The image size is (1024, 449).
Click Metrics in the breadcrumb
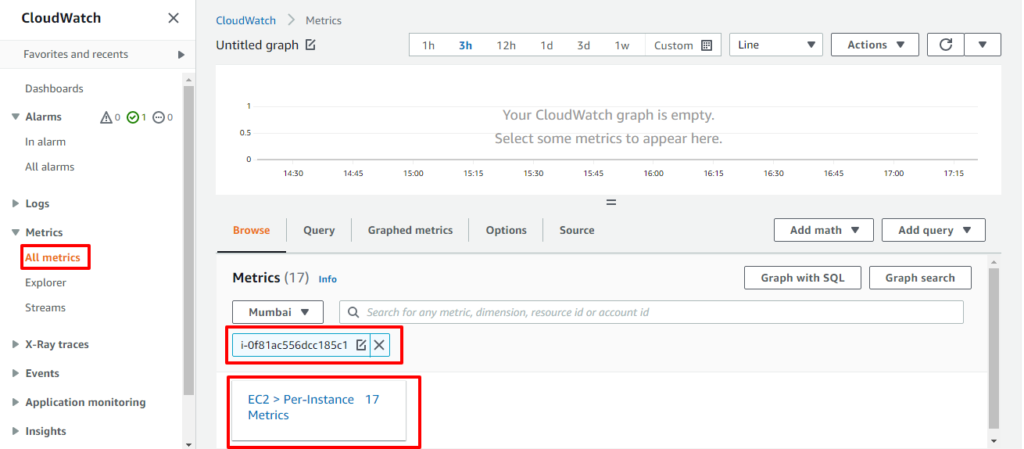pos(323,20)
